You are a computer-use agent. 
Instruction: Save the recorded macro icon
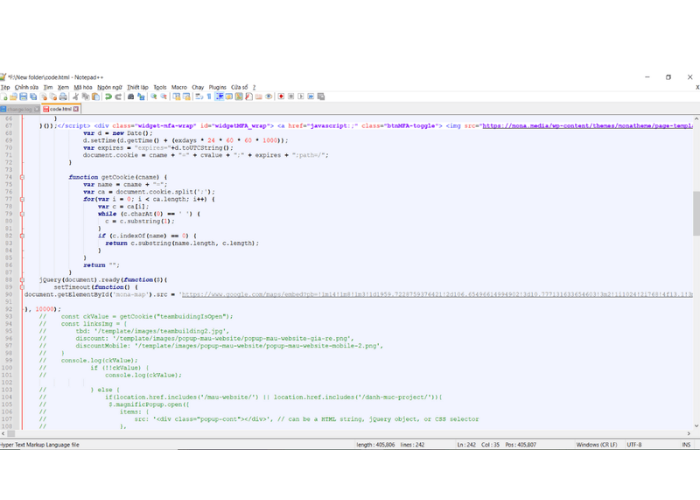[x=321, y=96]
